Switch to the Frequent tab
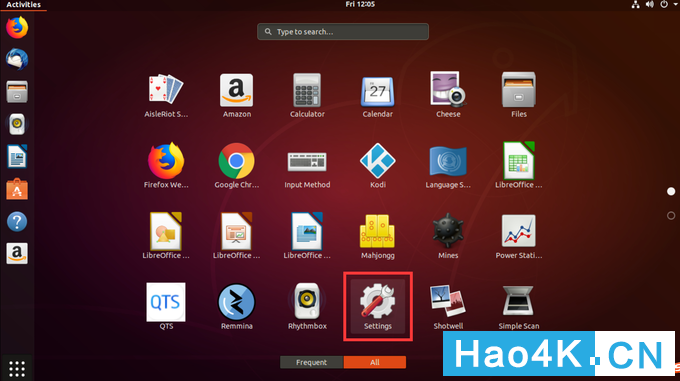 pyautogui.click(x=311, y=362)
